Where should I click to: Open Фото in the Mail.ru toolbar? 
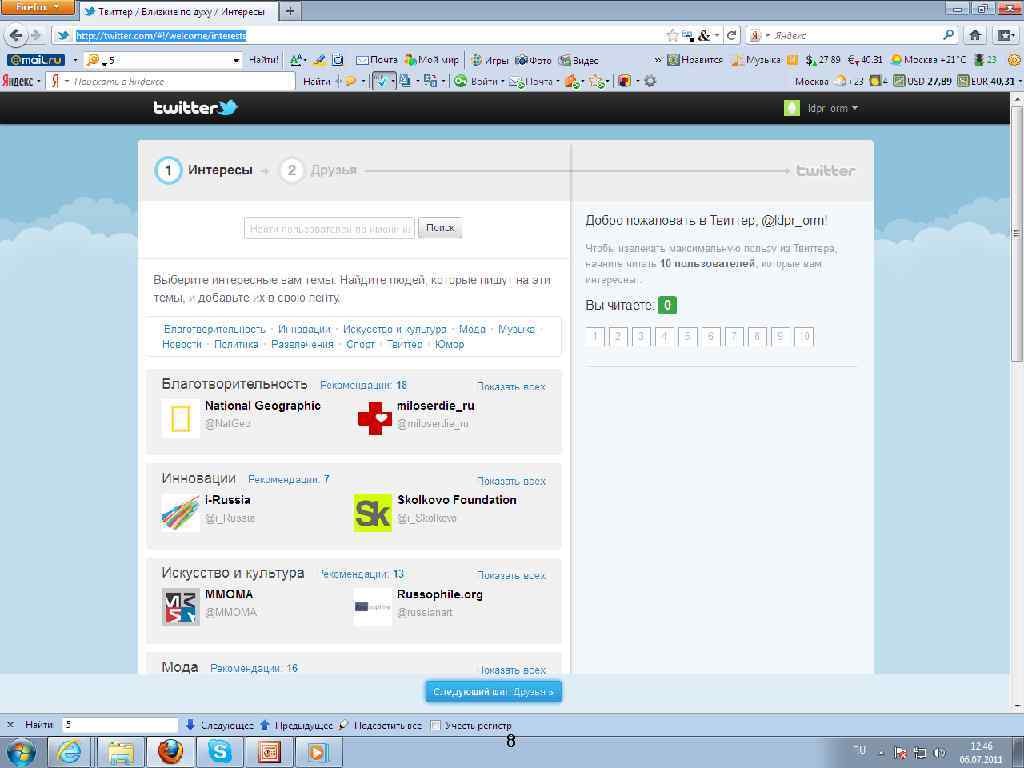point(534,60)
